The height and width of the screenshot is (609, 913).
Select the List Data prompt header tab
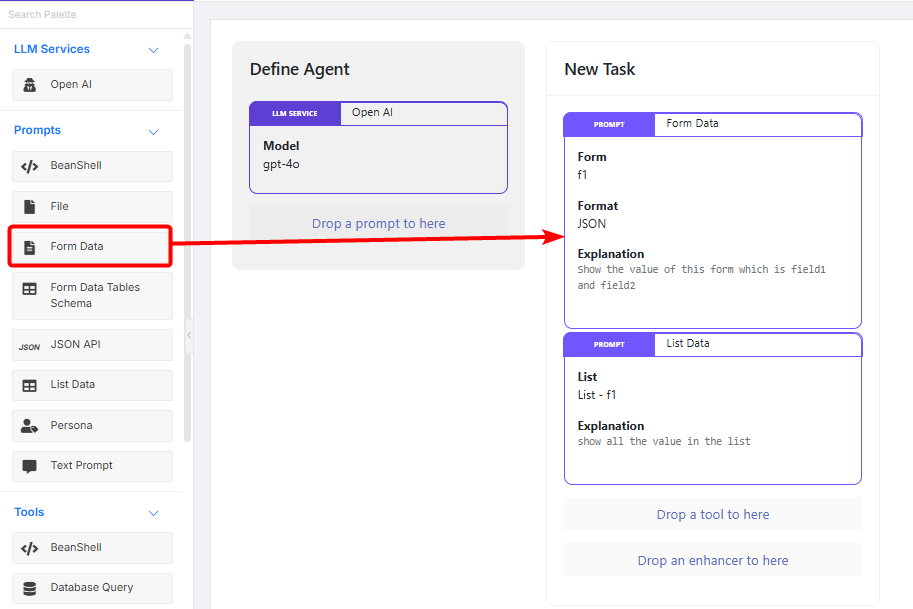pyautogui.click(x=688, y=343)
